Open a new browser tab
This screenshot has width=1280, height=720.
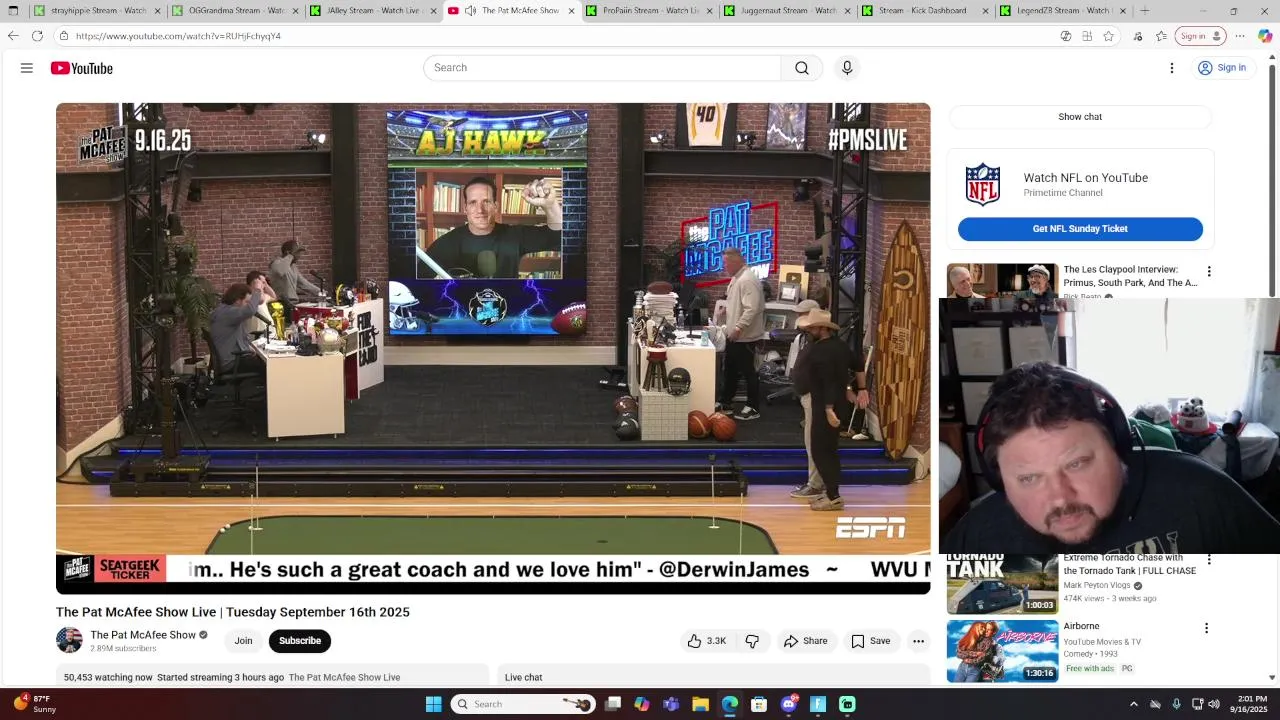pos(1145,11)
